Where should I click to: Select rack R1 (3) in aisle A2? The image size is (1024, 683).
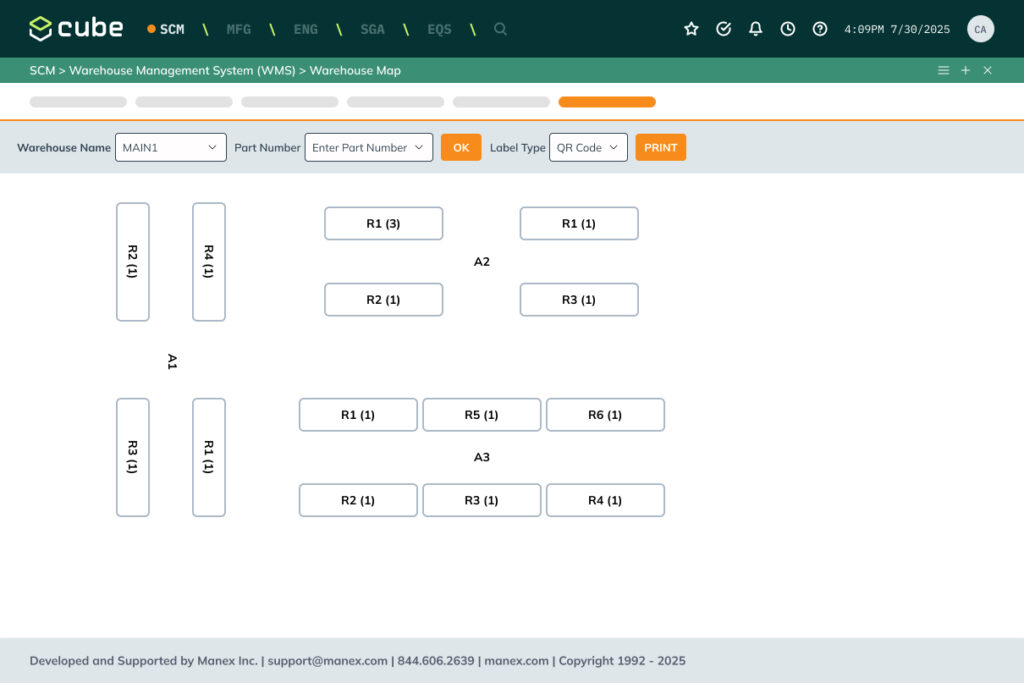coord(383,224)
